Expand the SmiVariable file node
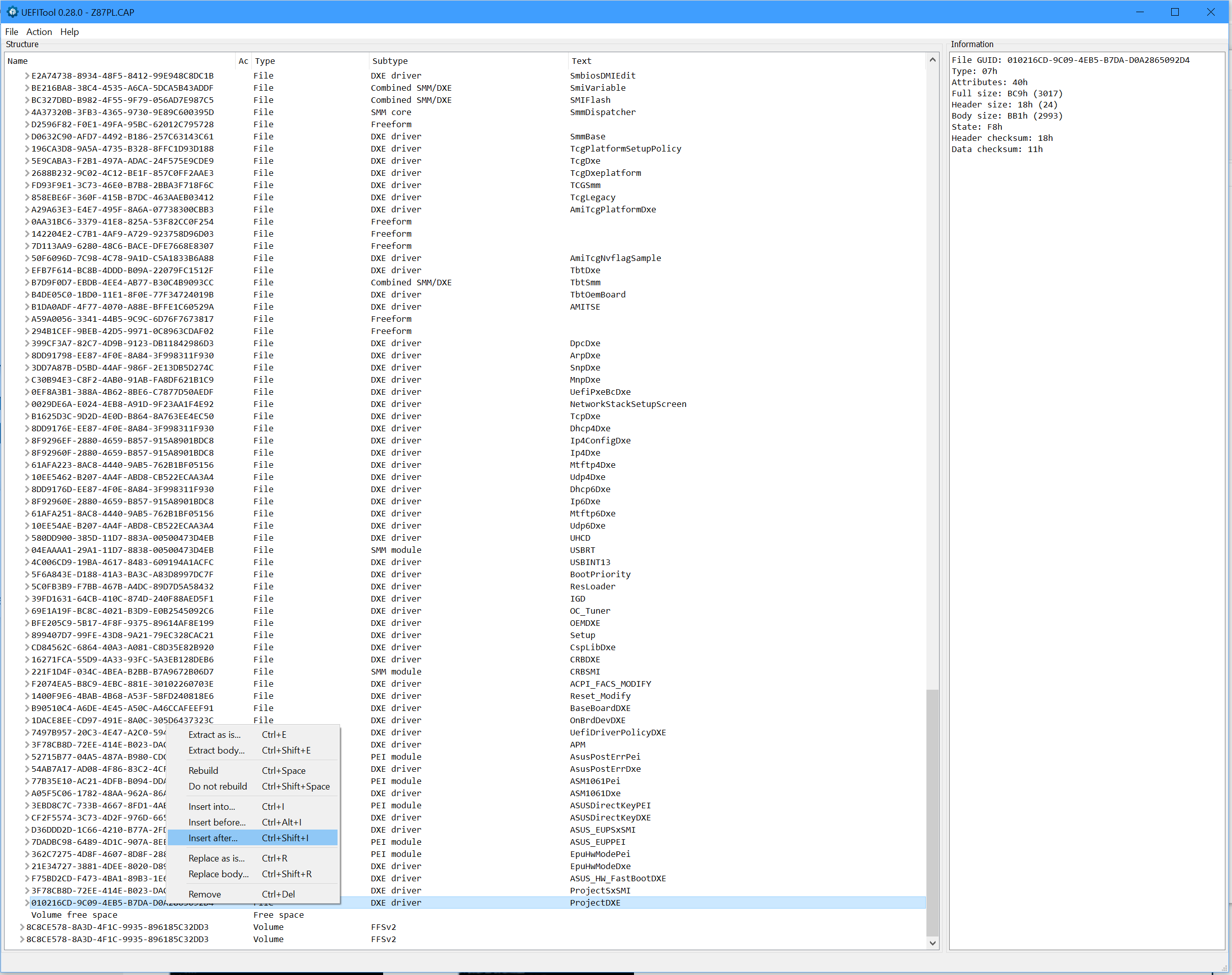 coord(27,88)
